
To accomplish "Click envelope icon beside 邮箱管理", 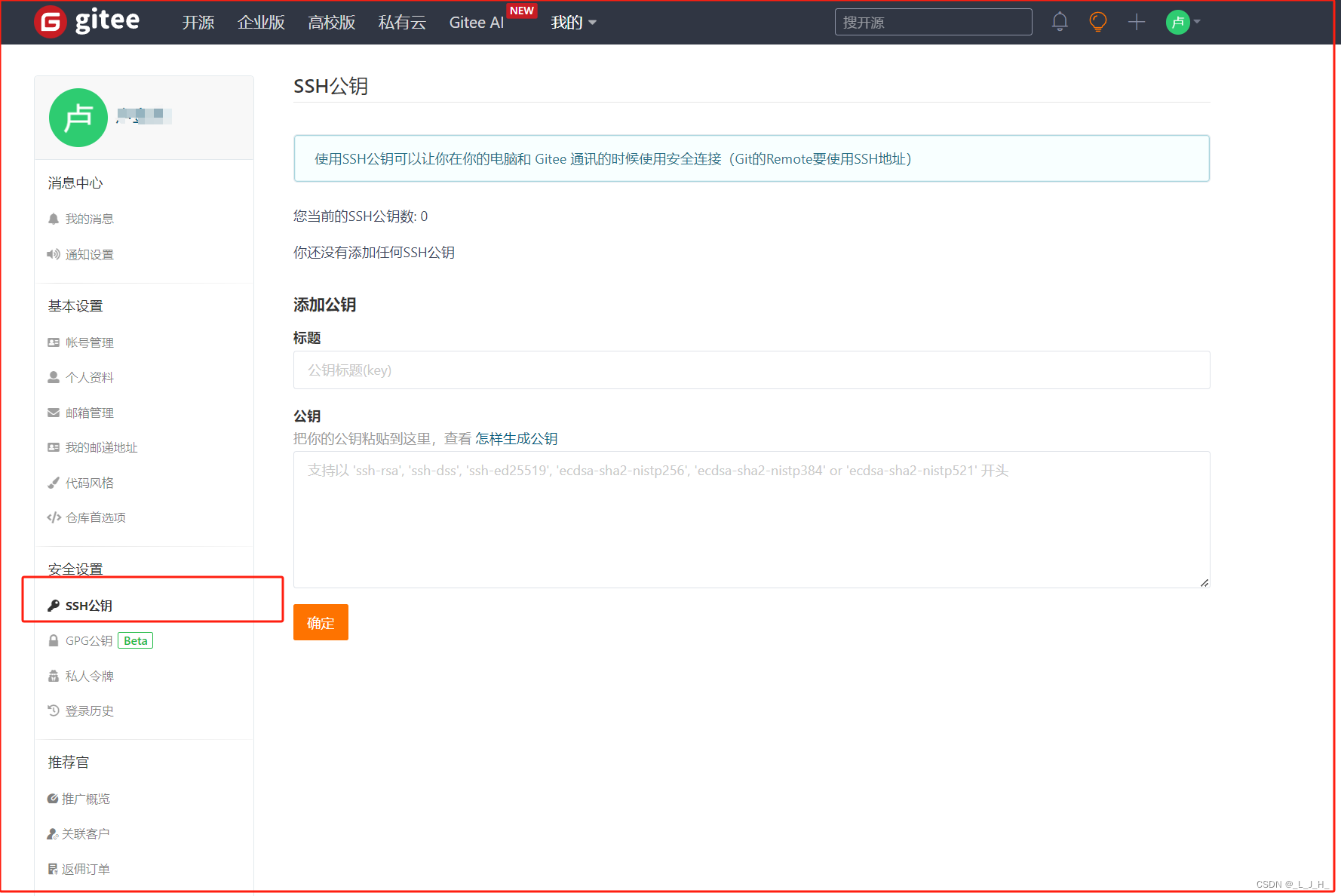I will click(x=54, y=413).
